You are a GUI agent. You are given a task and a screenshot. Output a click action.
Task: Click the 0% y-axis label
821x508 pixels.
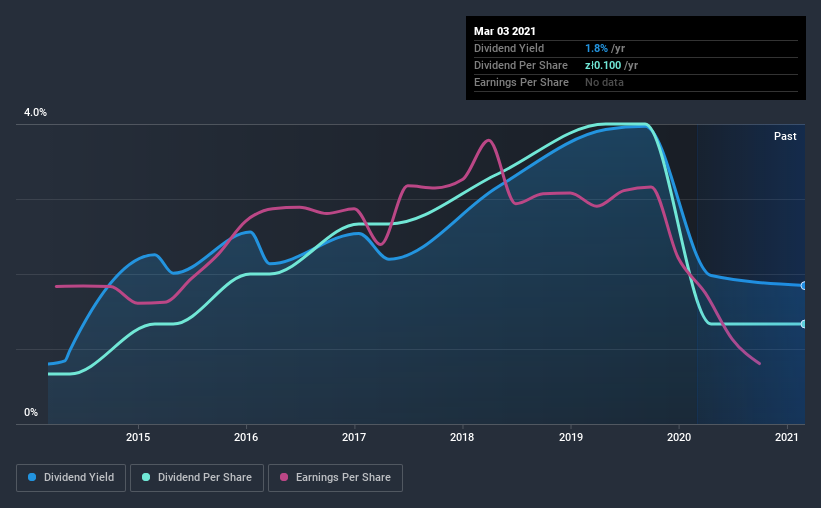[x=31, y=412]
